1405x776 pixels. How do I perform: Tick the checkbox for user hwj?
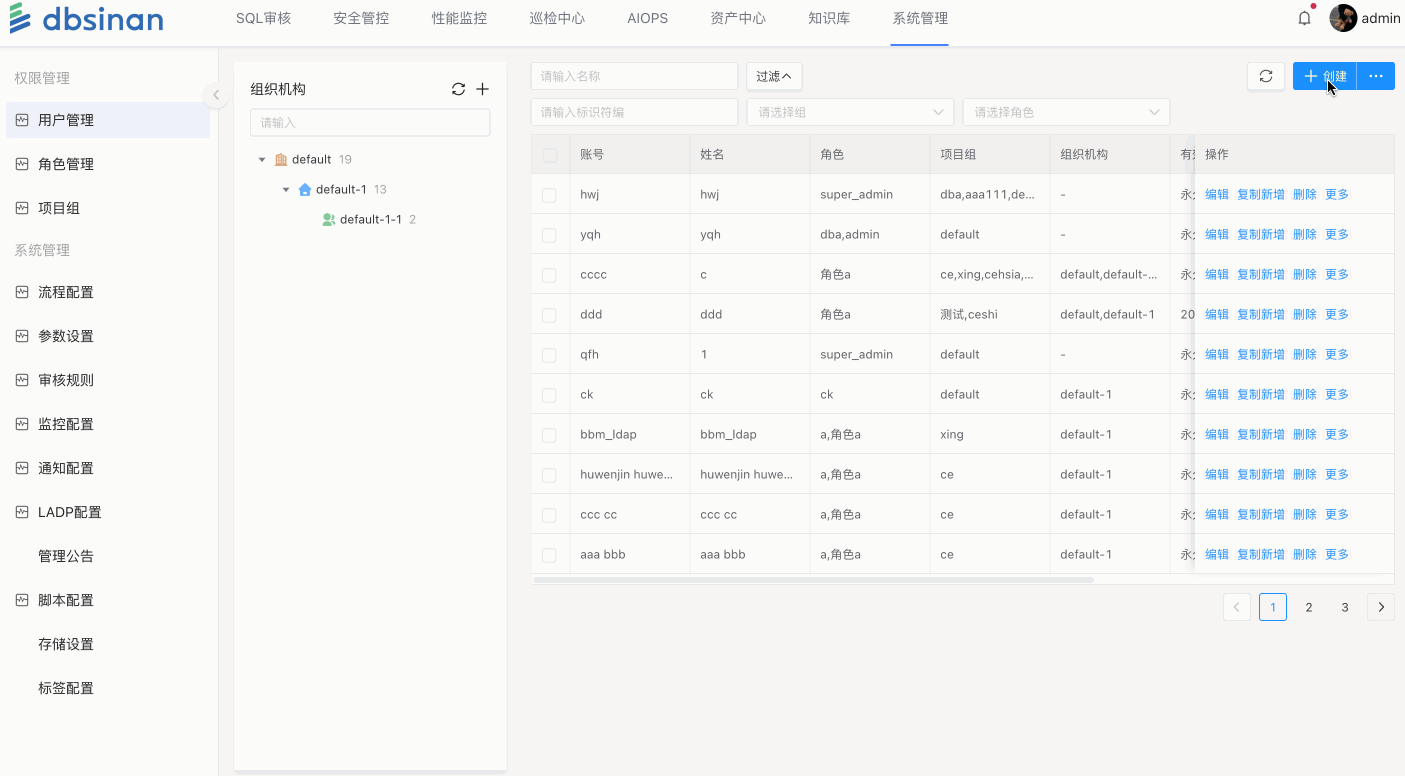549,195
